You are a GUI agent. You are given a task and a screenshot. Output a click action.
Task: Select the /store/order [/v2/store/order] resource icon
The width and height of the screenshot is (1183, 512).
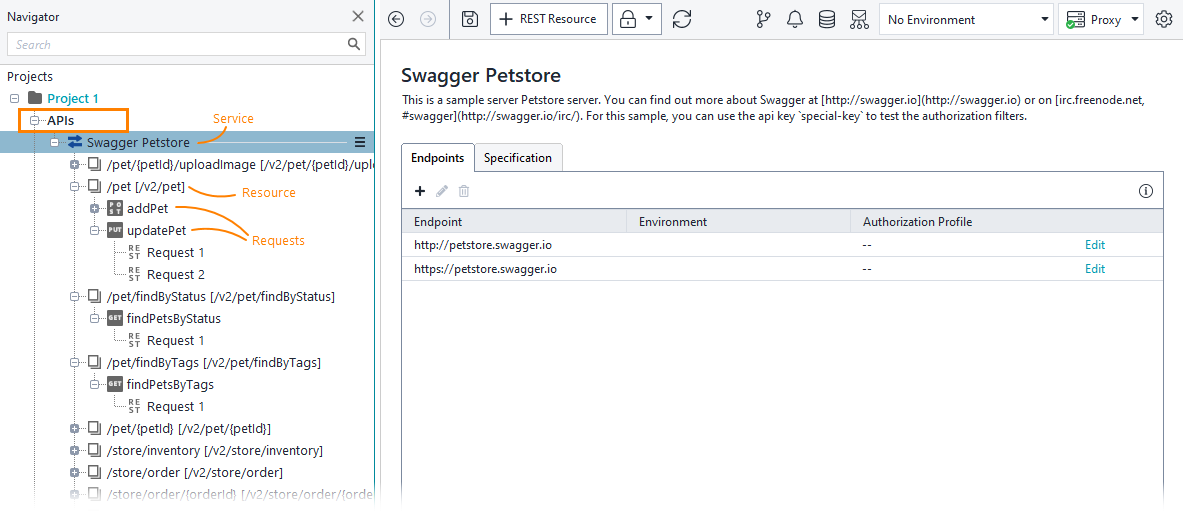[94, 473]
